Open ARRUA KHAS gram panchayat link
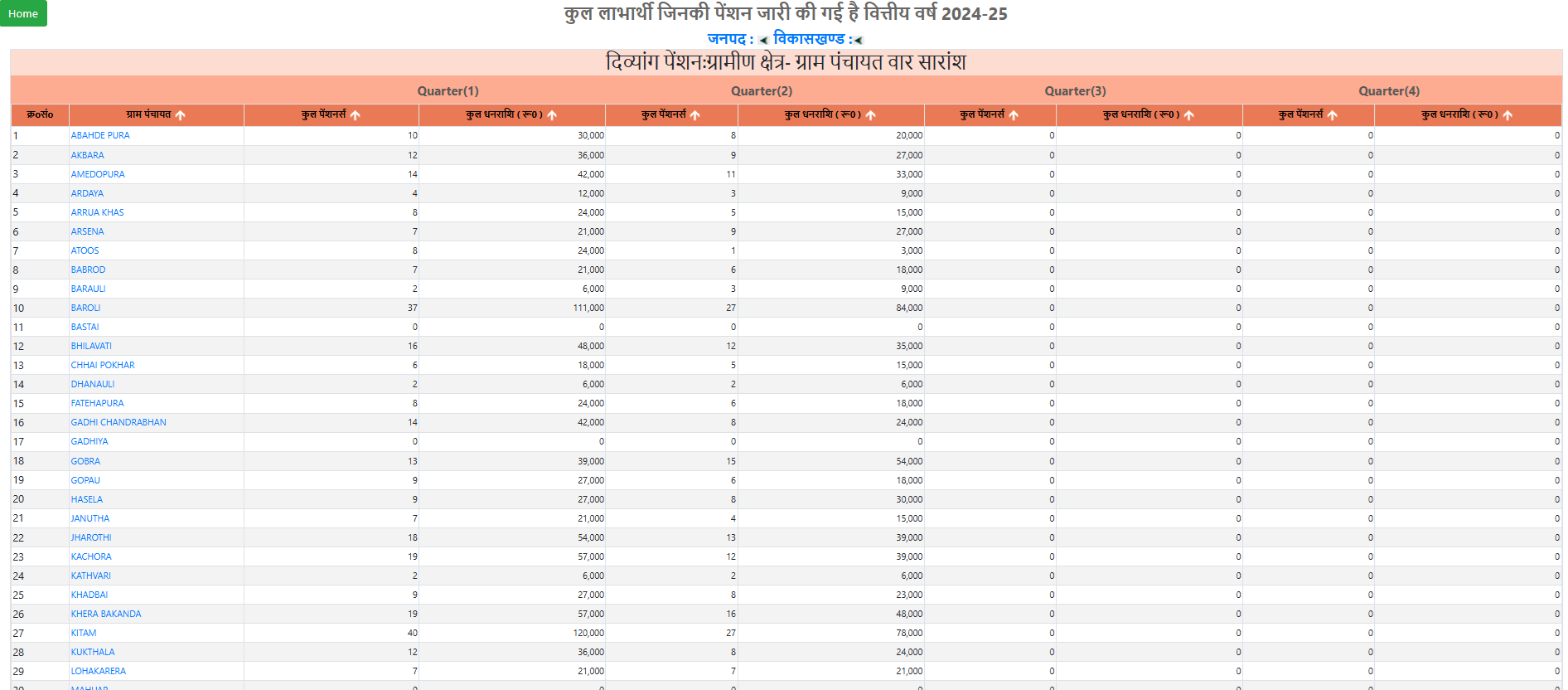The image size is (1568, 690). [97, 212]
